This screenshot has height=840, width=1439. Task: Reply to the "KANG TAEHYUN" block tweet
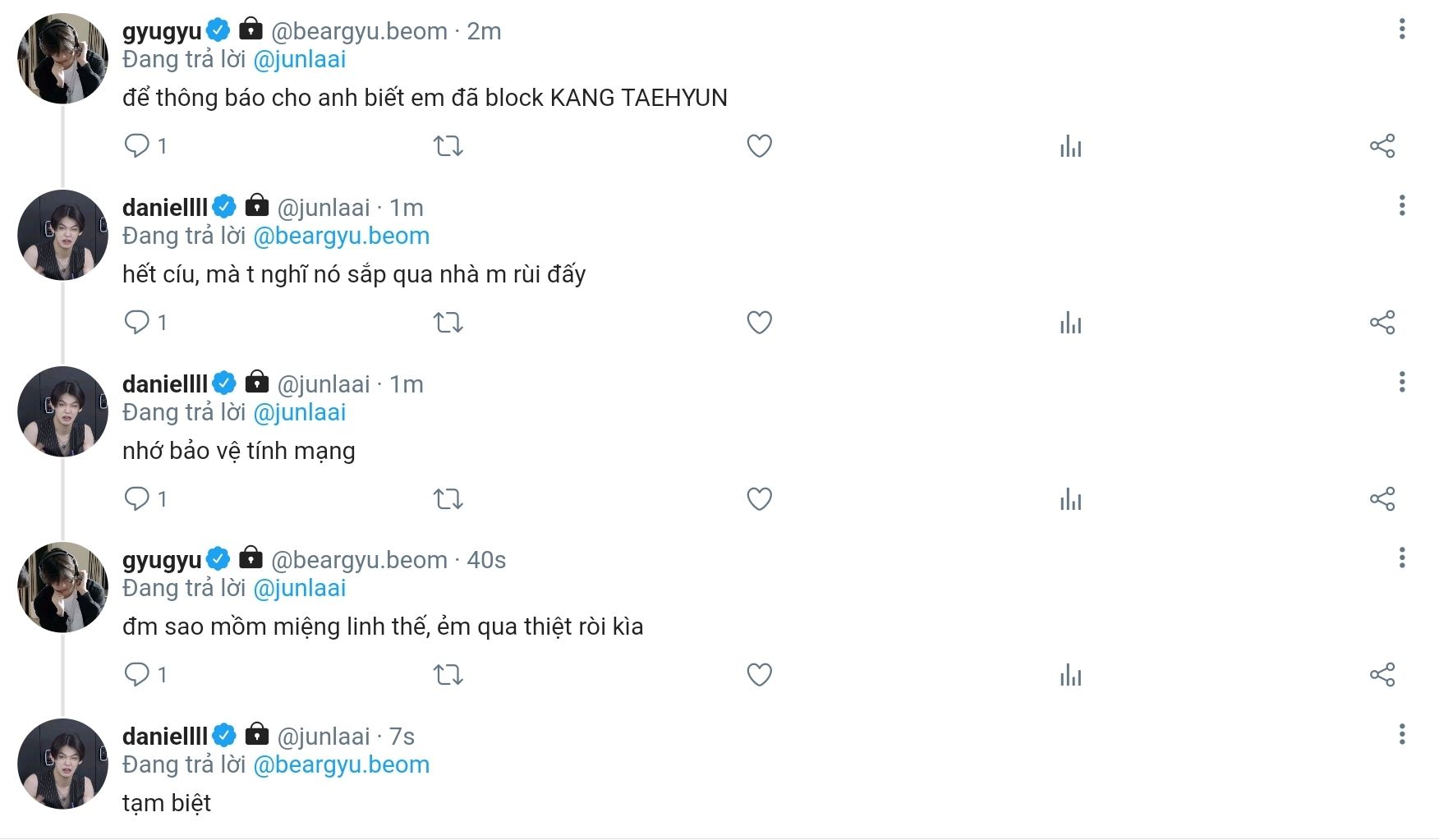coord(136,146)
